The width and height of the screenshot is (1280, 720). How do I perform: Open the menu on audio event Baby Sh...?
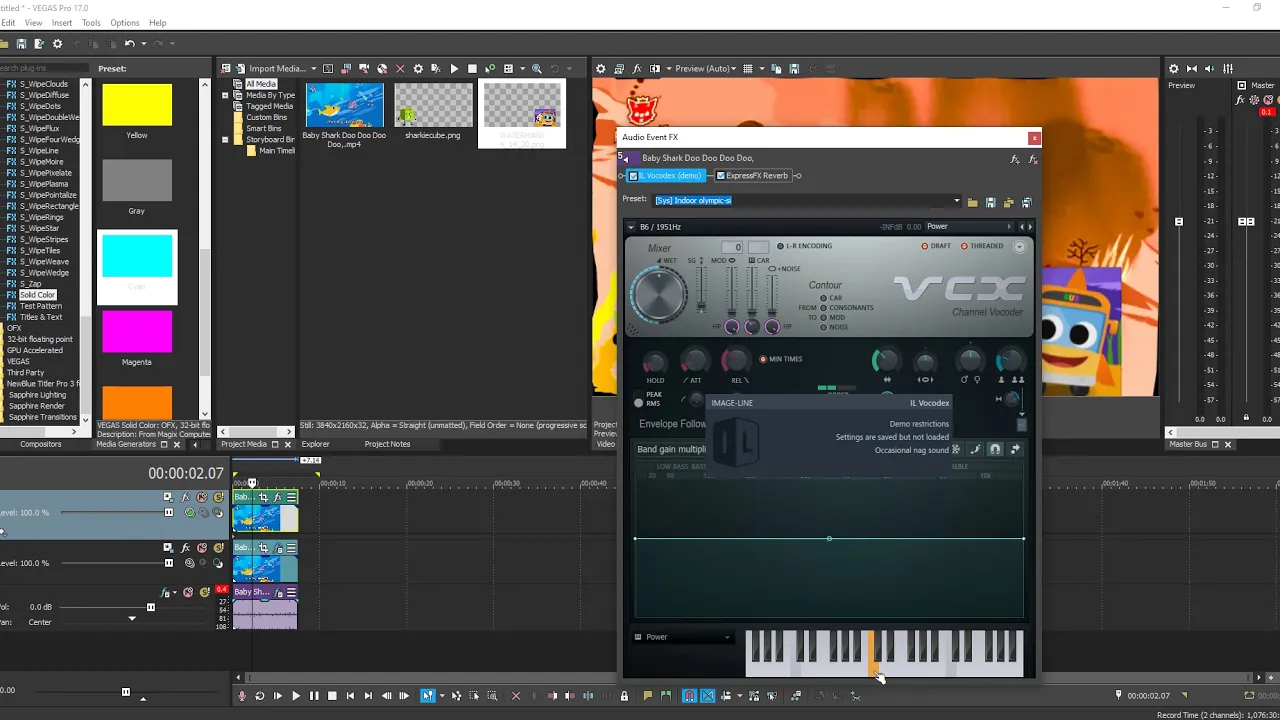(x=291, y=592)
